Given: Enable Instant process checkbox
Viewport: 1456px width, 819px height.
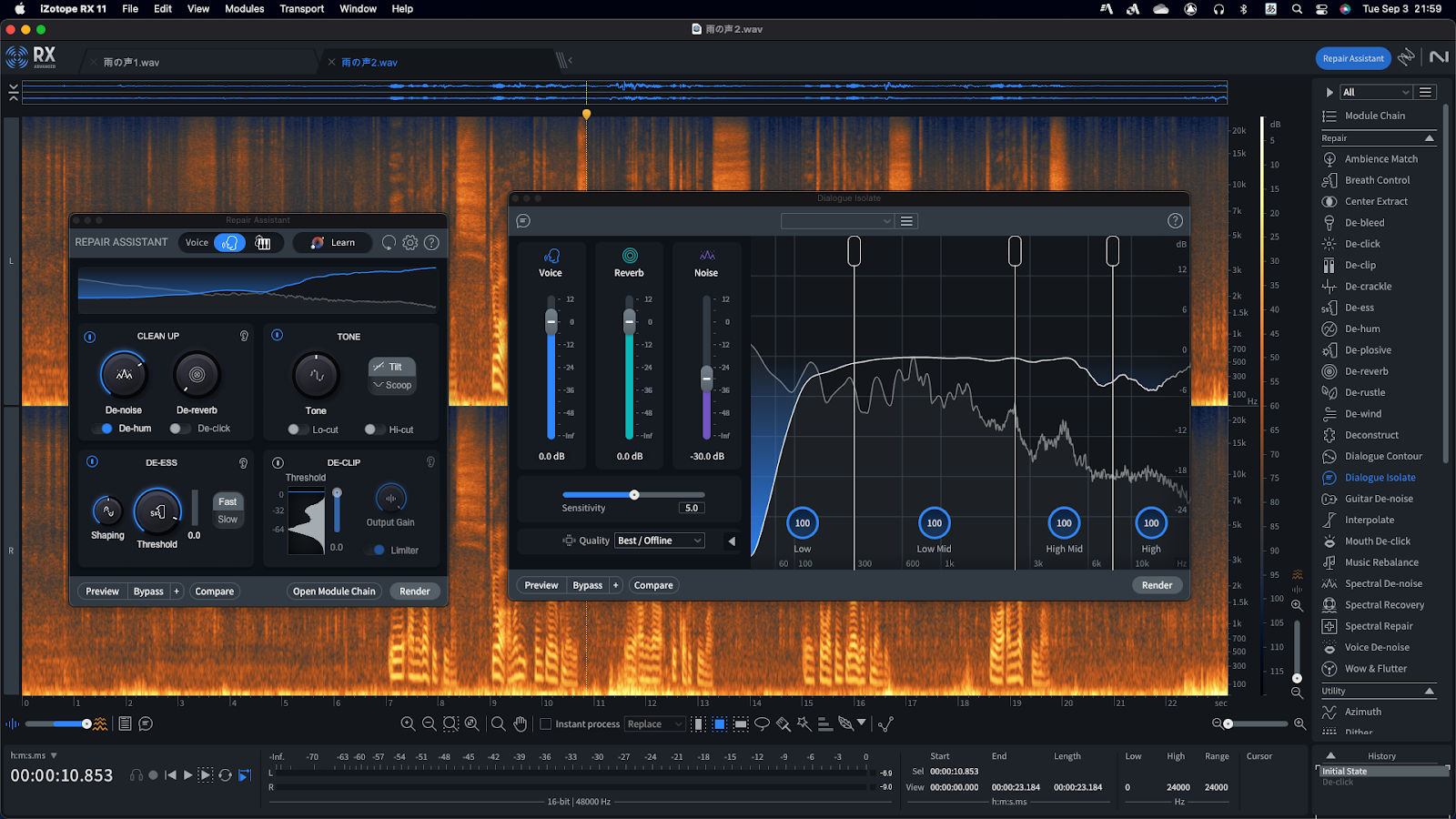Looking at the screenshot, I should tap(546, 724).
